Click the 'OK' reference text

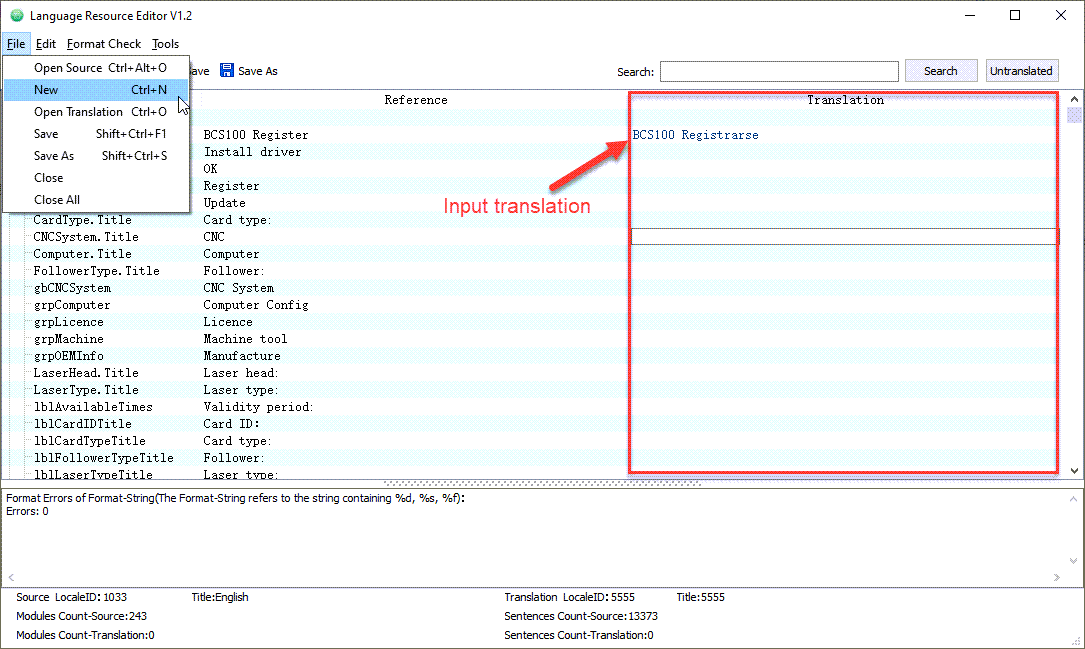(x=210, y=169)
